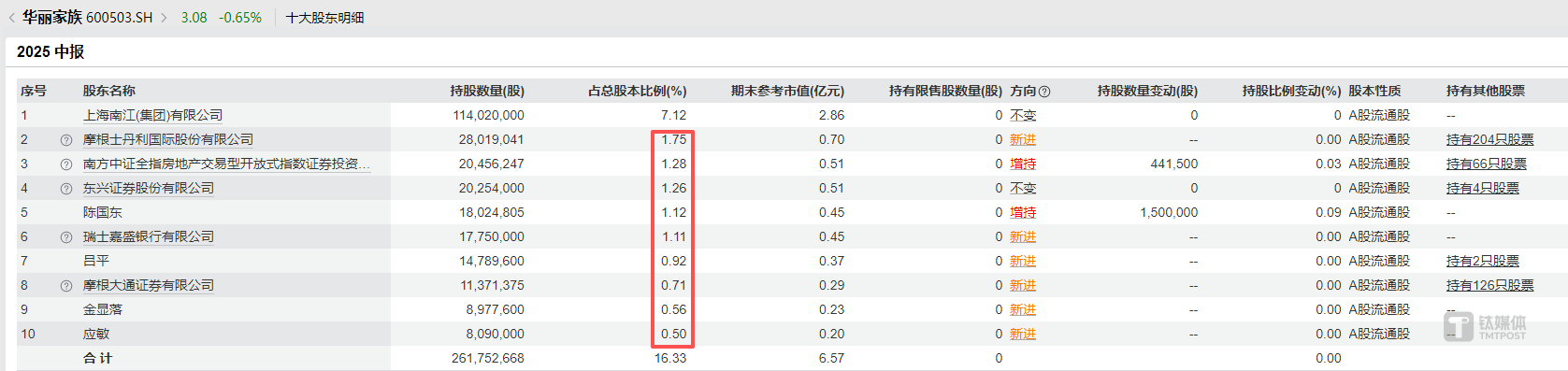Click 新进 in the 摩根士丹利 row

pos(1023,139)
